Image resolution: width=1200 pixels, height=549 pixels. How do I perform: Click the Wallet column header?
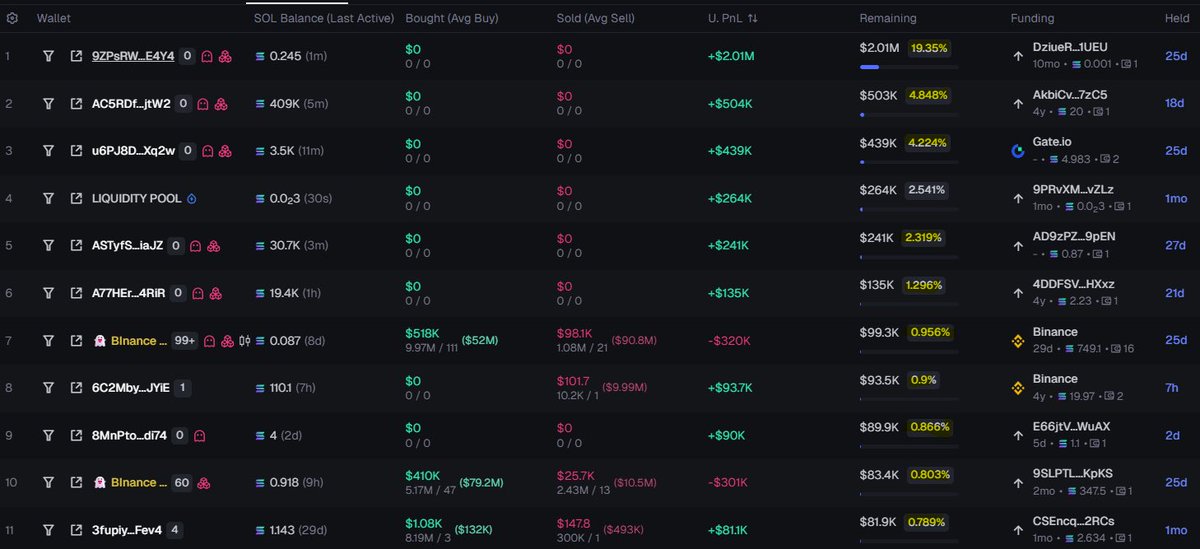[x=54, y=19]
